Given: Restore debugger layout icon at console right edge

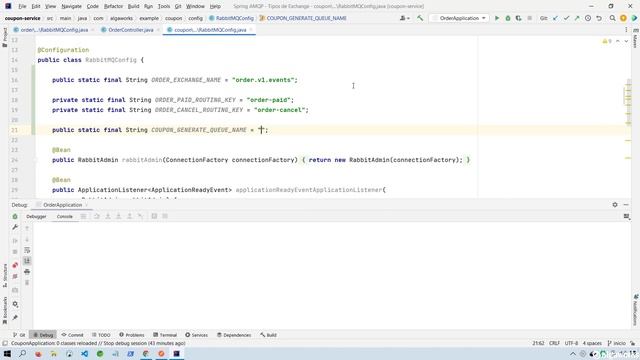Looking at the screenshot, I should [627, 216].
